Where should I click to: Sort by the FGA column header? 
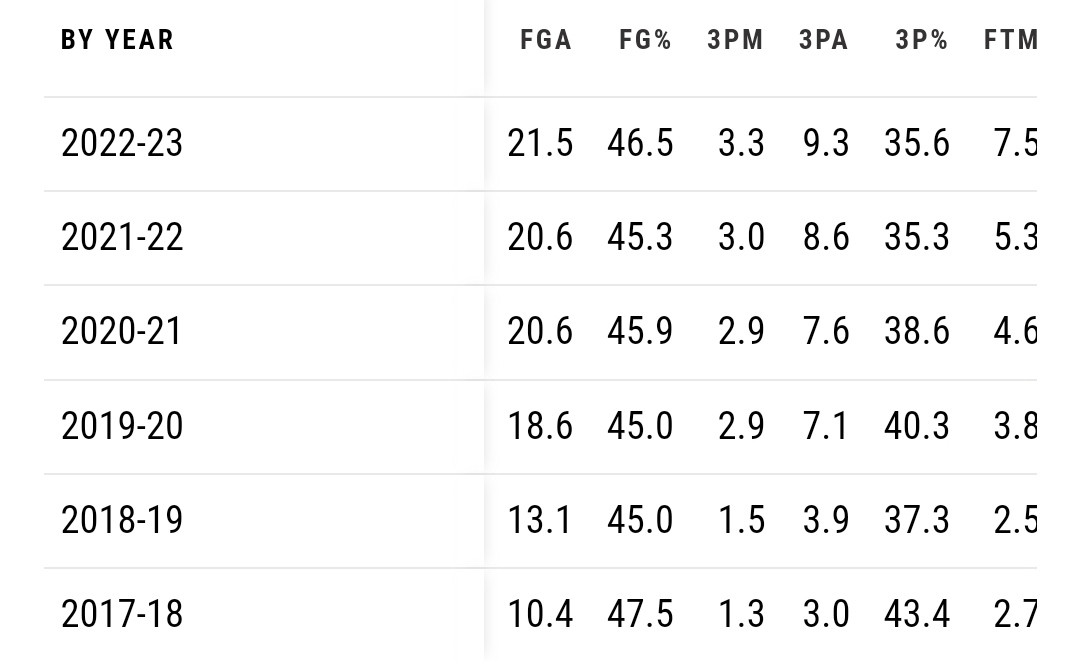(x=545, y=40)
